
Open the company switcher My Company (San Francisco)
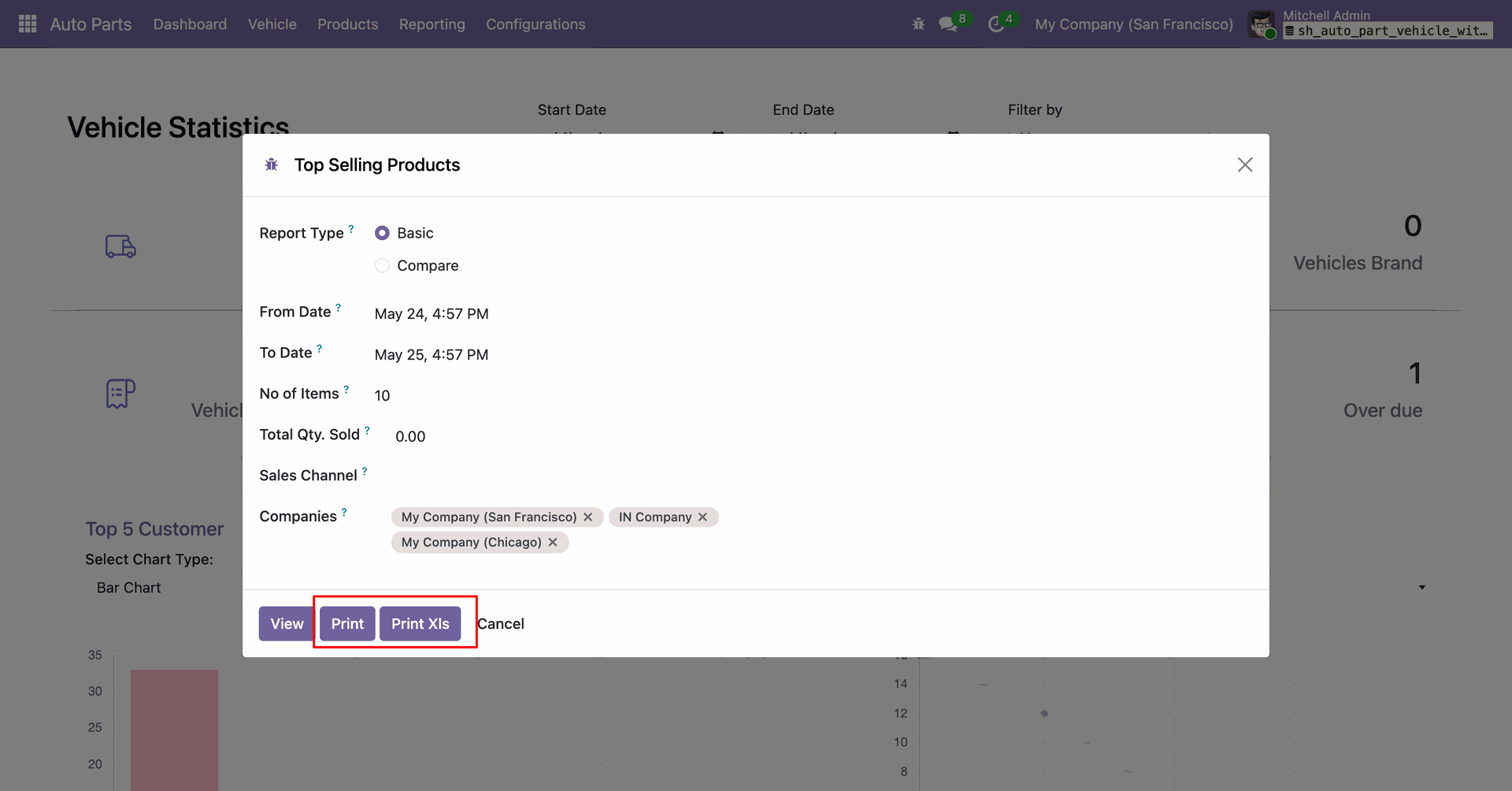pyautogui.click(x=1134, y=24)
